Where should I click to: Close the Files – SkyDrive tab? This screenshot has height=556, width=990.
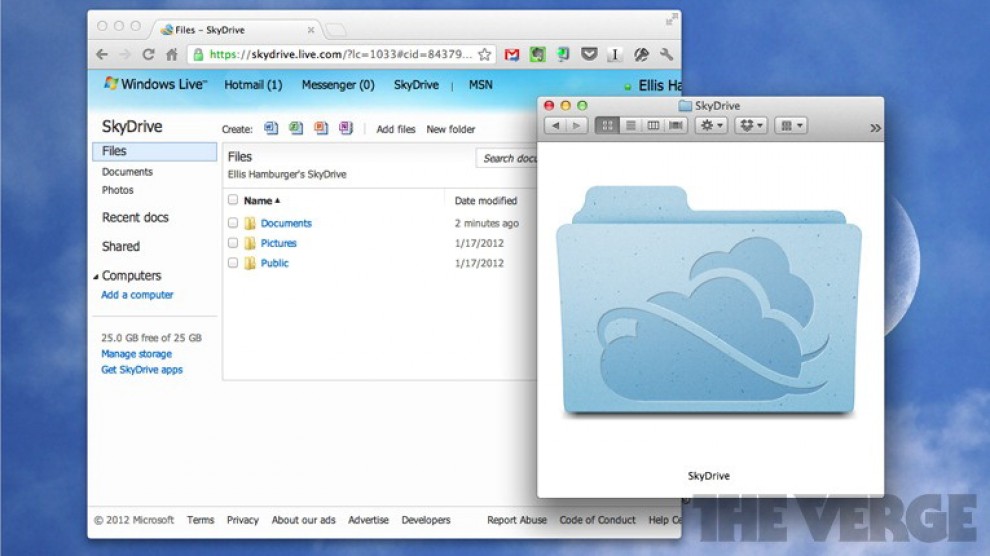point(311,30)
